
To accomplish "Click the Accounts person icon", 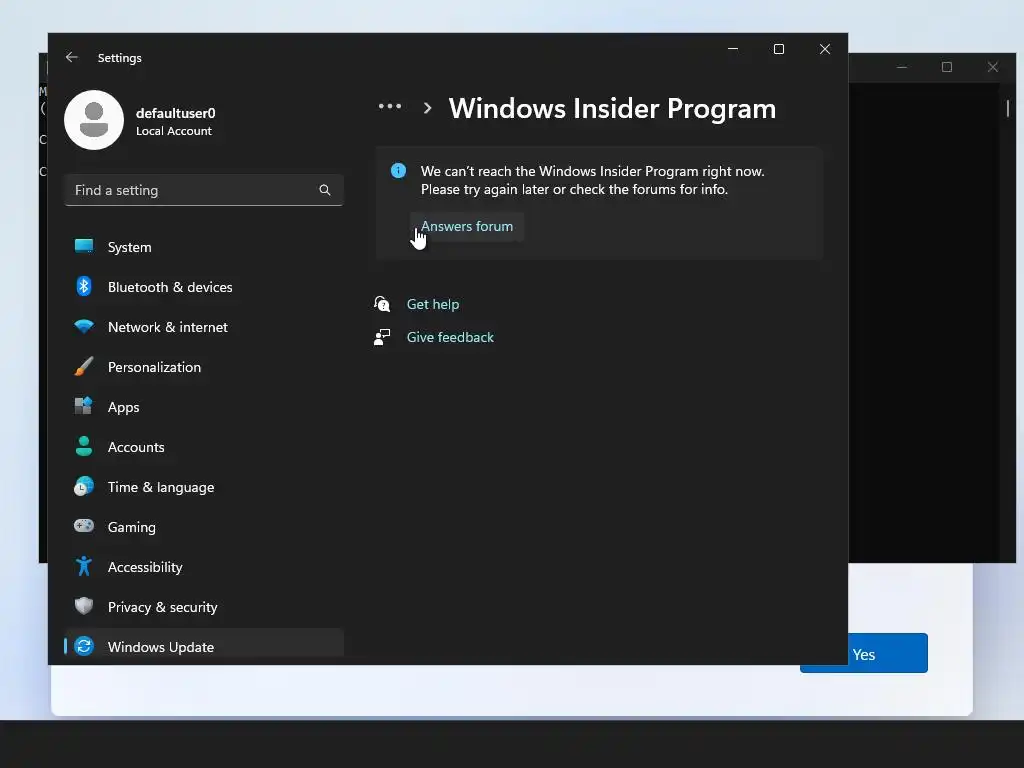I will (84, 446).
